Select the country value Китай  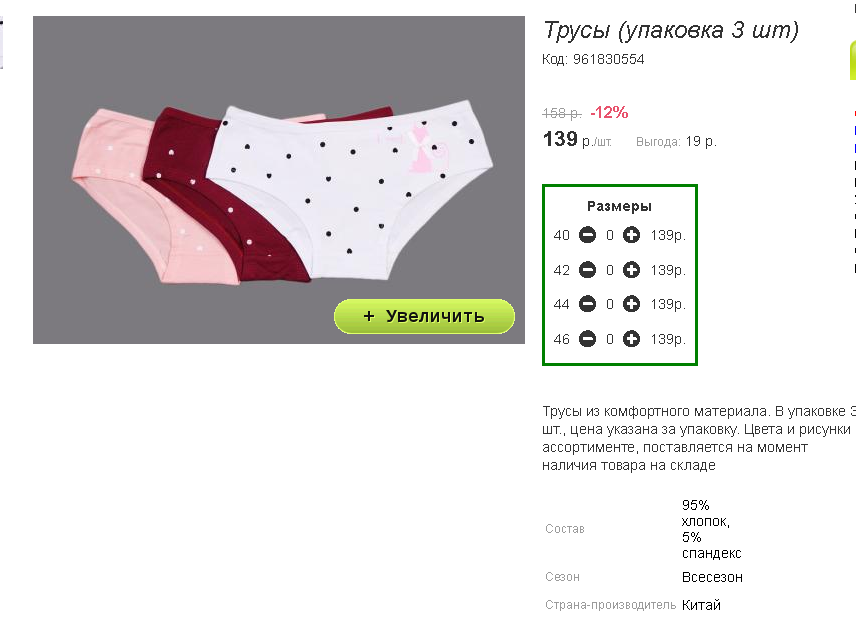(x=700, y=605)
